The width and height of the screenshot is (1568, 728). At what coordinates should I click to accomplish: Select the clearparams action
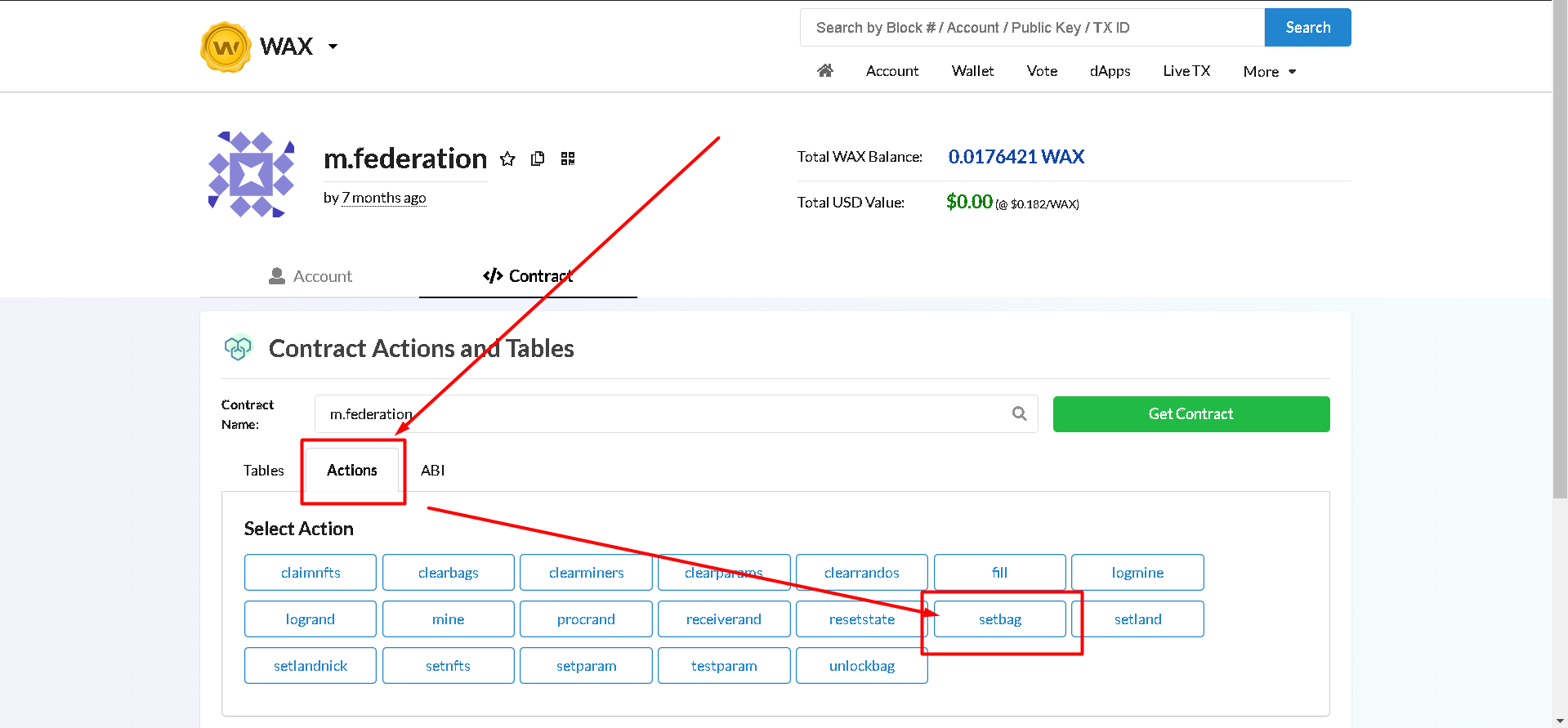(x=724, y=573)
